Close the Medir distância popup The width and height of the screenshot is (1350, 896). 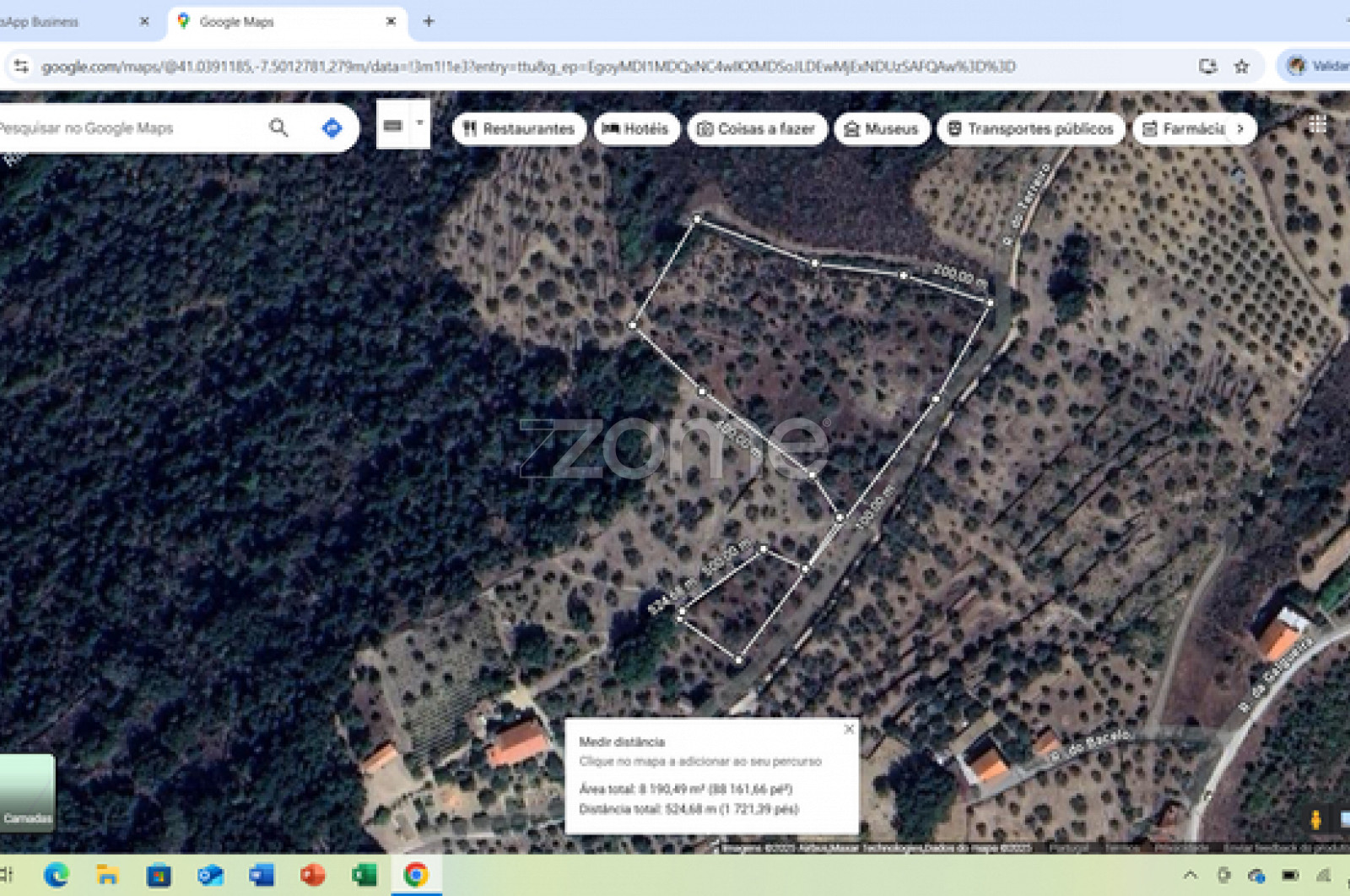pos(849,729)
